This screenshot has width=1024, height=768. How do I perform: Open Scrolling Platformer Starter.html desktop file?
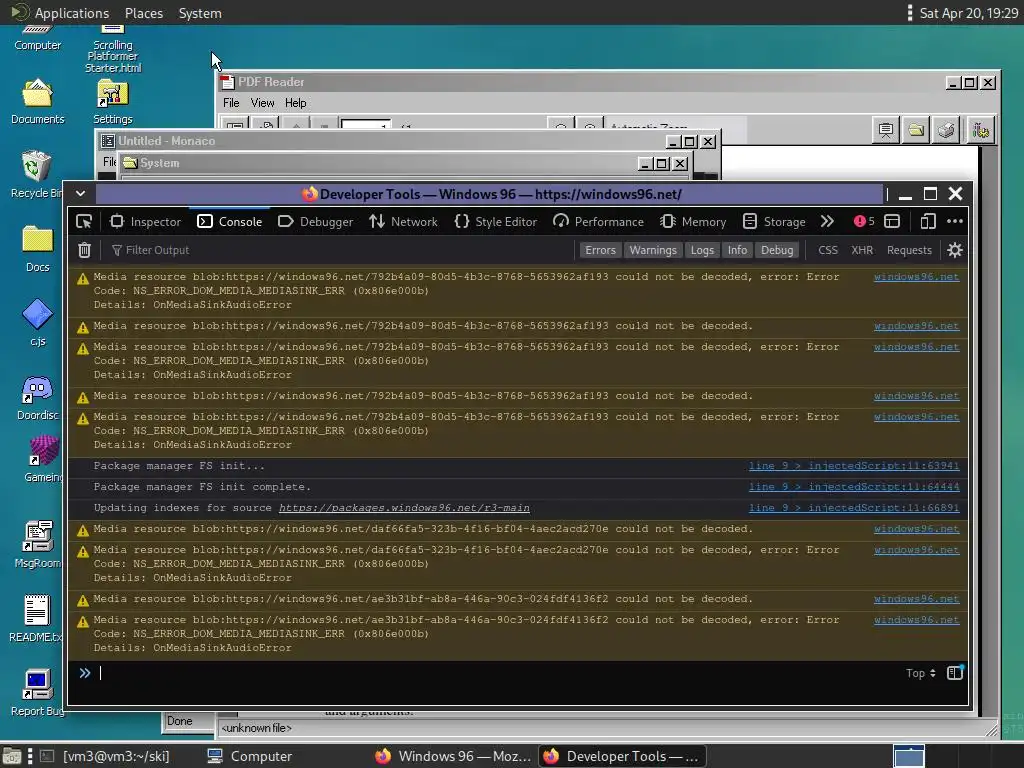[112, 49]
